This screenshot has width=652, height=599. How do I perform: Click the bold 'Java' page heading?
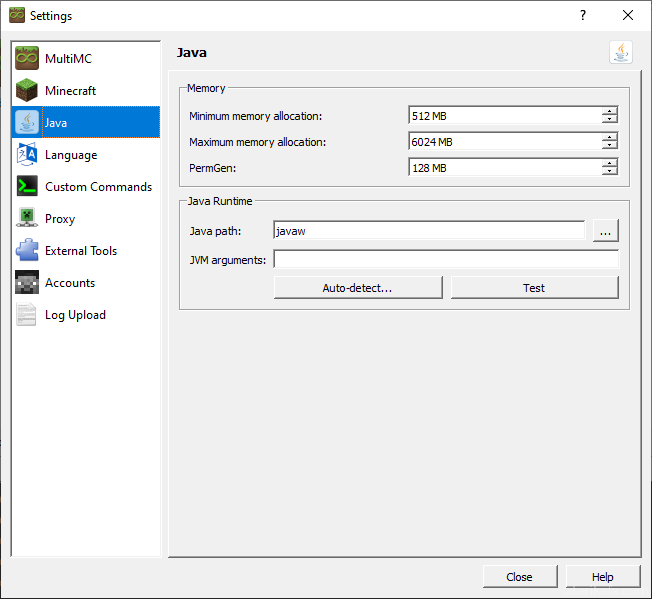(192, 53)
